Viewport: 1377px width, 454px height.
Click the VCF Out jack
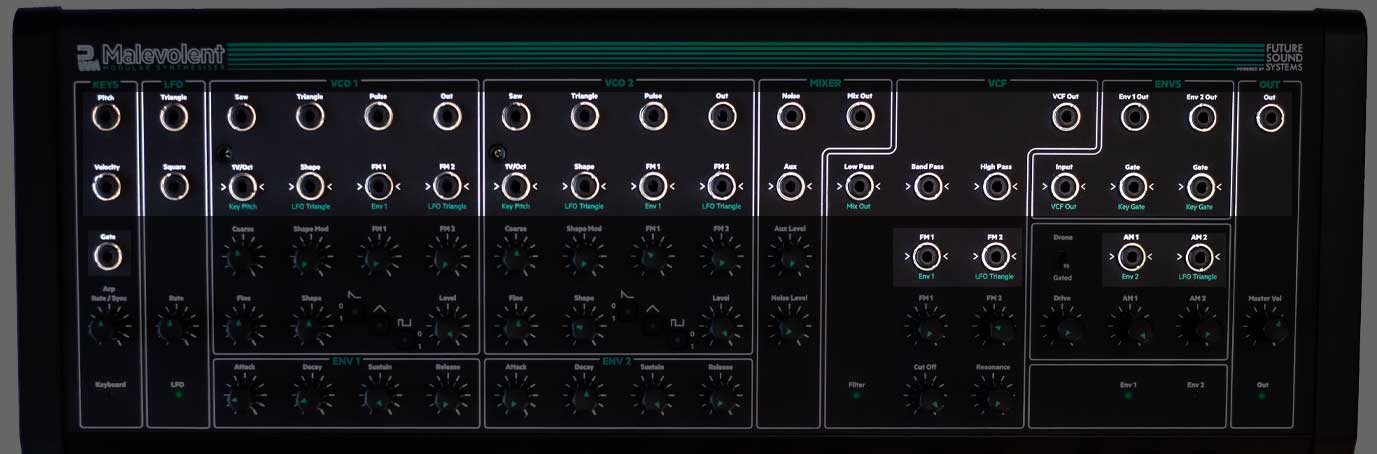tap(1065, 118)
